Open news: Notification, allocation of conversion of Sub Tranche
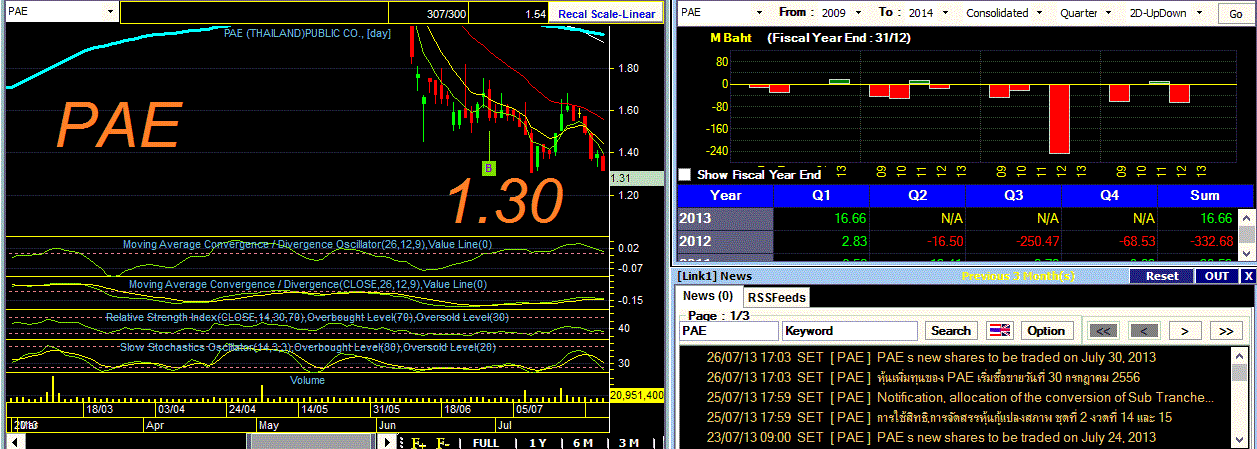1257x449 pixels. click(x=961, y=397)
